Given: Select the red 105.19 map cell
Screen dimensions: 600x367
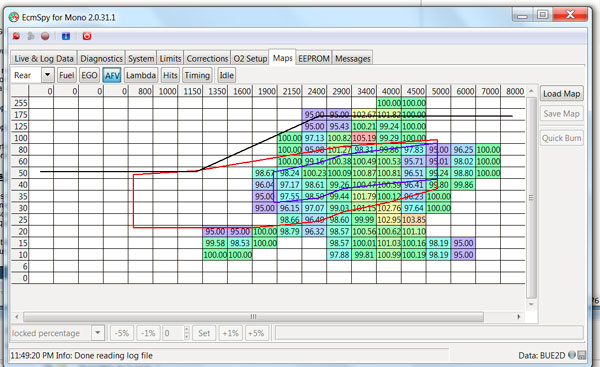Looking at the screenshot, I should pos(364,138).
